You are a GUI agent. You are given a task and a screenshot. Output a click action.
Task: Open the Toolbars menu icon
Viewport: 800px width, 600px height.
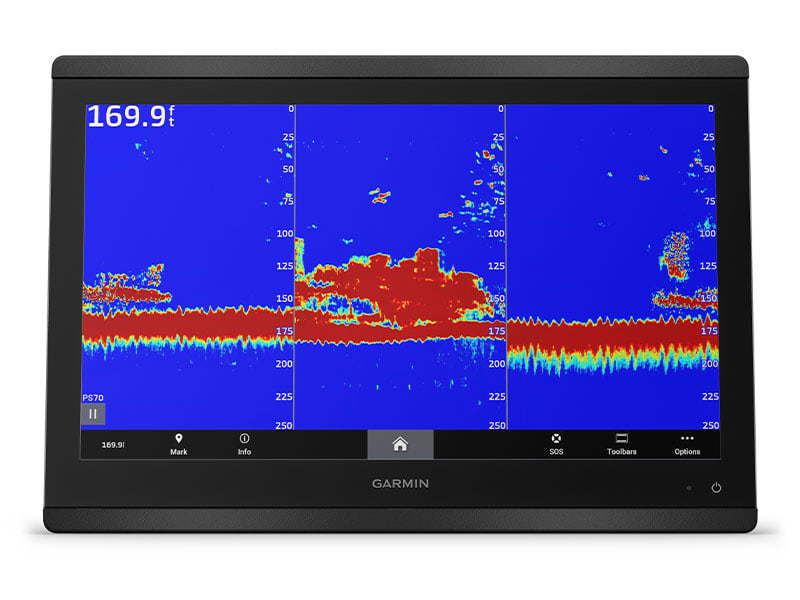click(621, 444)
